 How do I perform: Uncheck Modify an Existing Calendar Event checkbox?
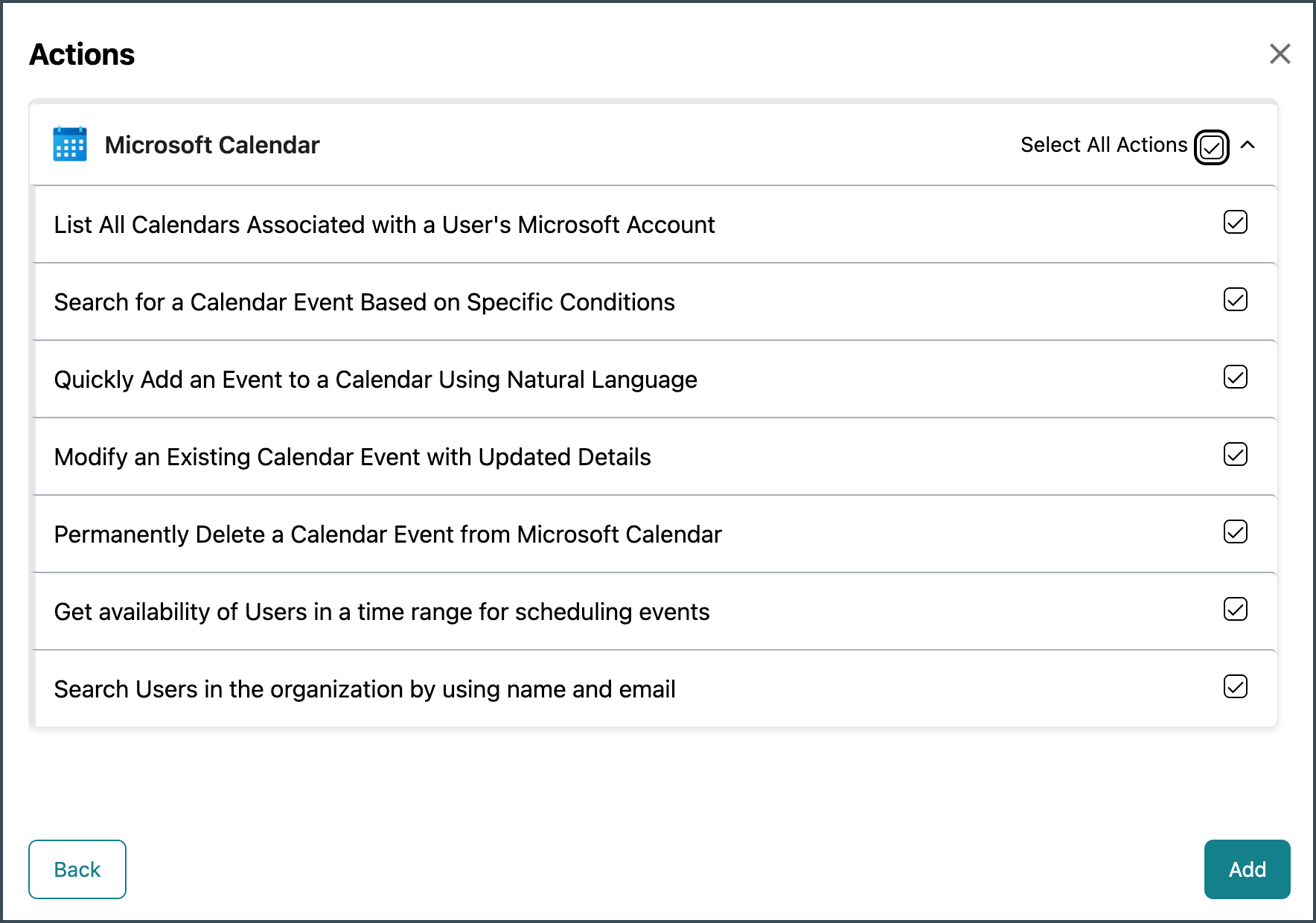coord(1235,454)
